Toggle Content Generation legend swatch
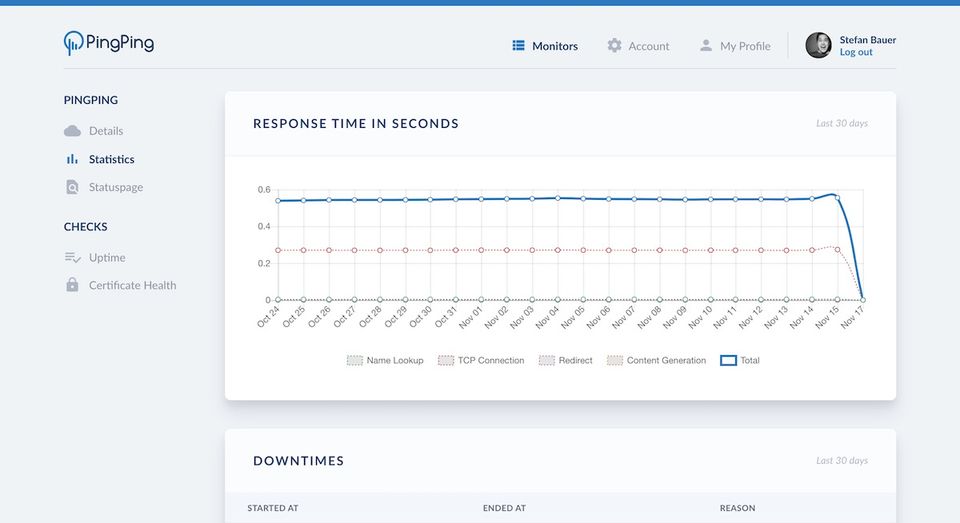This screenshot has height=523, width=960. (x=615, y=360)
